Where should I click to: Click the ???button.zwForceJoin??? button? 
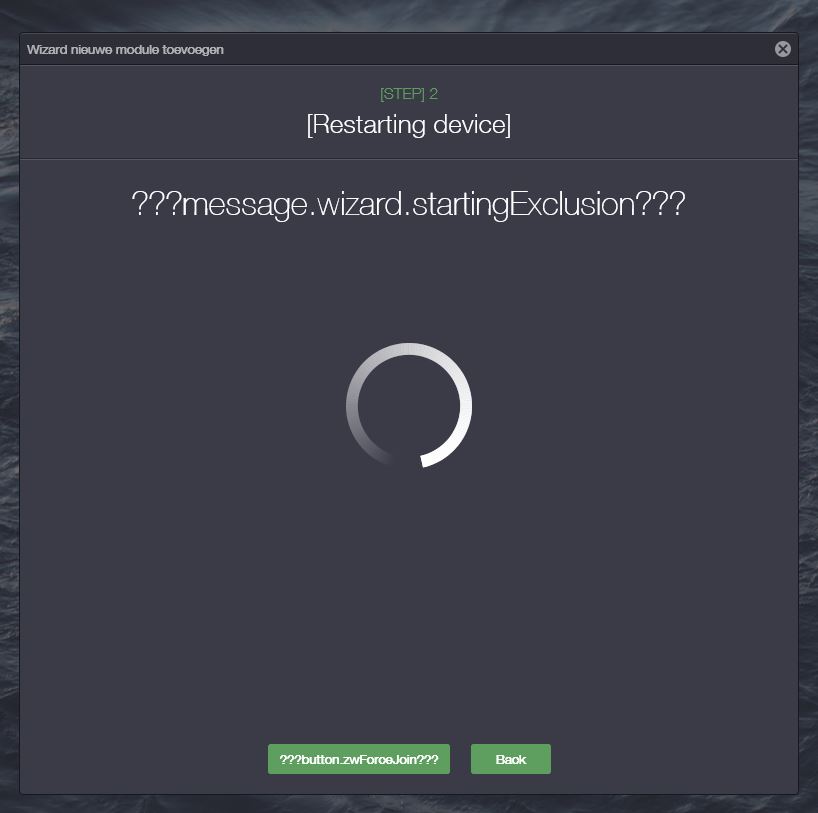(x=359, y=759)
